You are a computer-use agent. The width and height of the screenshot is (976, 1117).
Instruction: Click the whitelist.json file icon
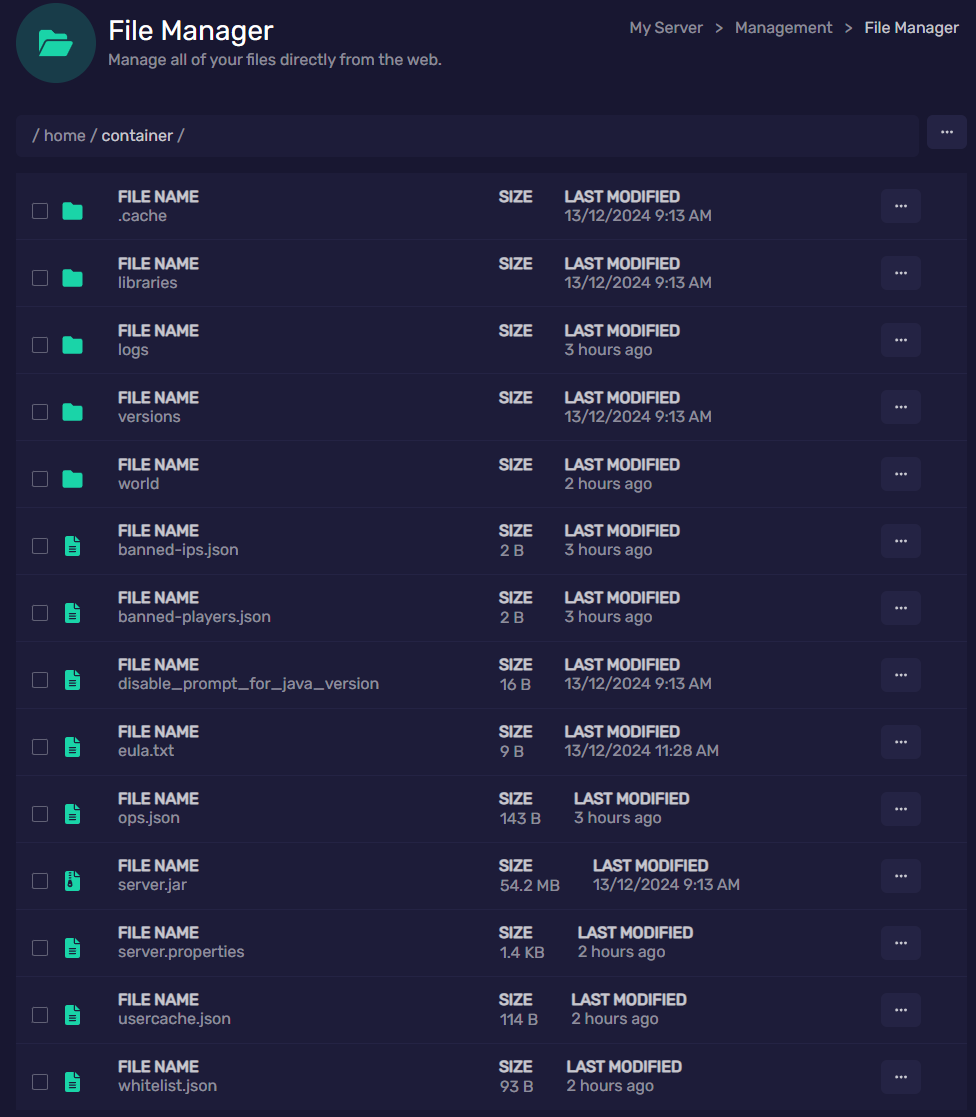pos(72,1081)
